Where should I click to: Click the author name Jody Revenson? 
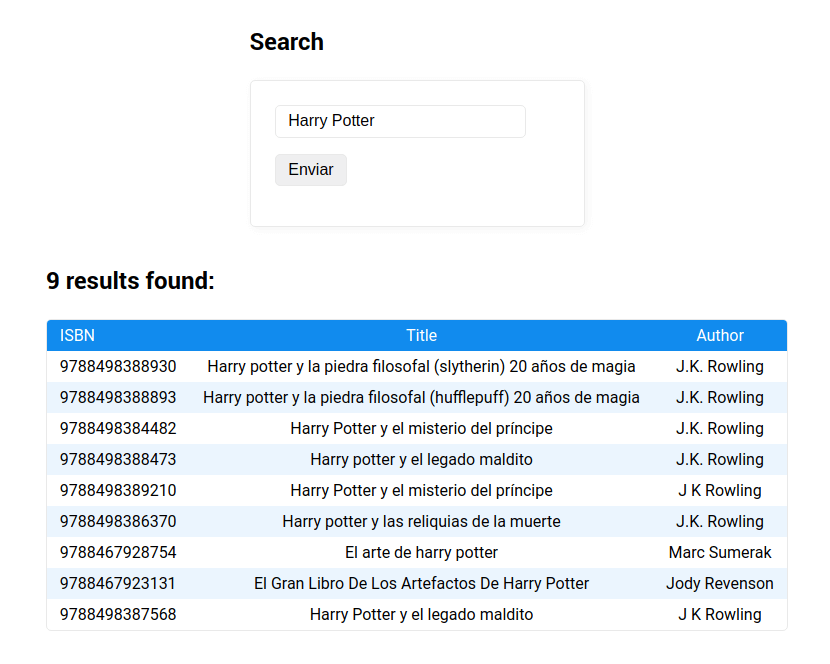click(x=720, y=583)
